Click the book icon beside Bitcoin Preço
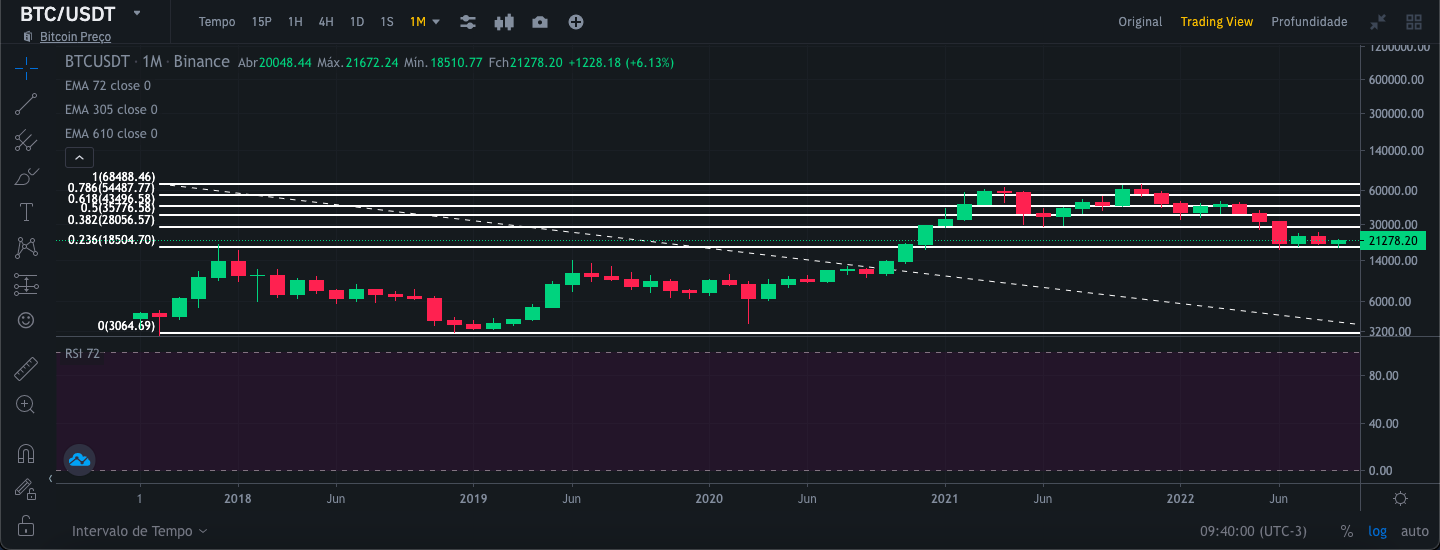 (27, 37)
